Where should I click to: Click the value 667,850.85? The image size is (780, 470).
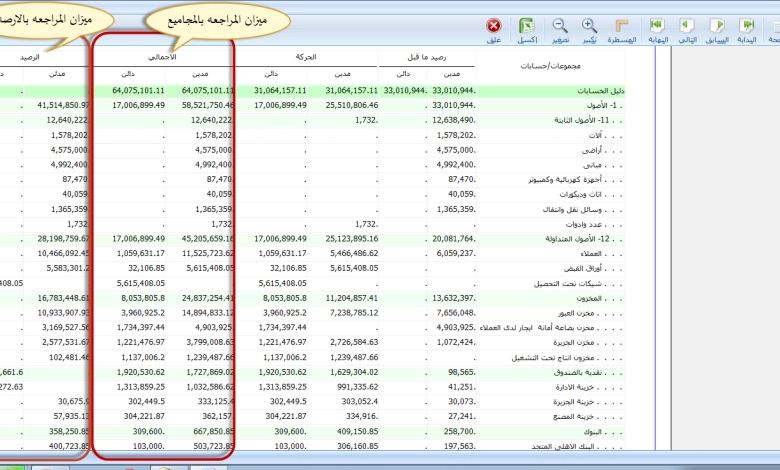coord(214,432)
